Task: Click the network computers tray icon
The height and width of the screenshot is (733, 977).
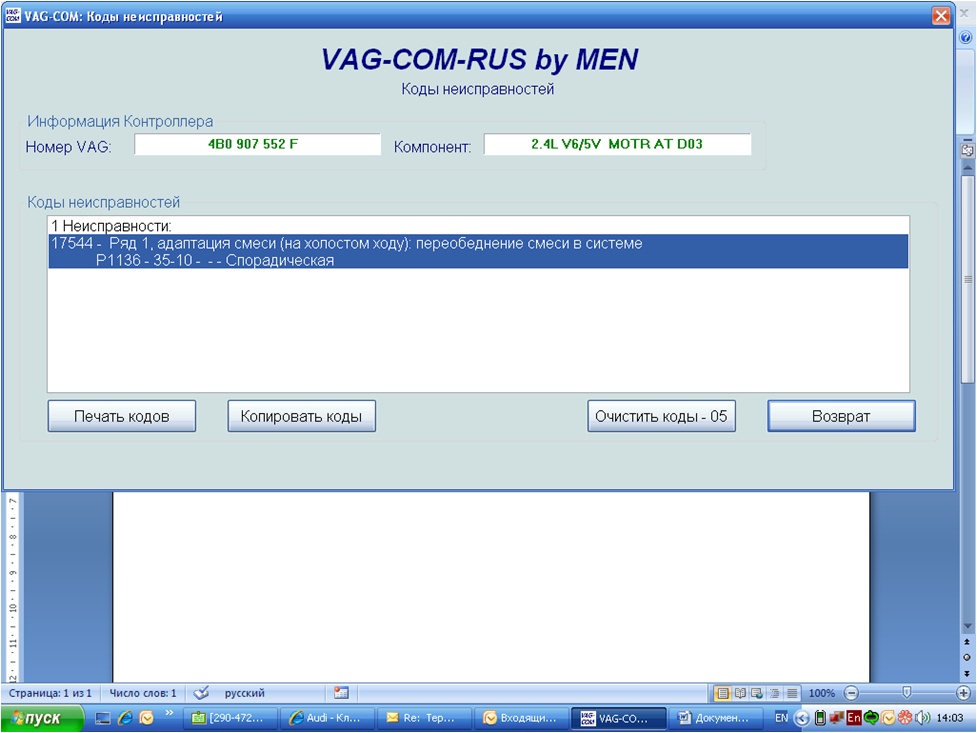Action: (x=837, y=718)
